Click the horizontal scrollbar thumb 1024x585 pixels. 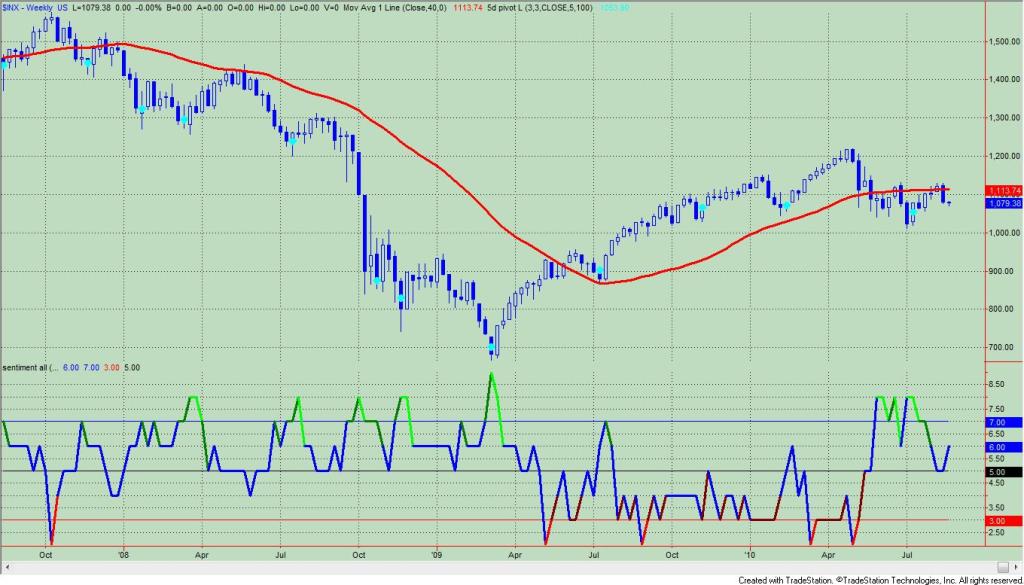pyautogui.click(x=1003, y=567)
